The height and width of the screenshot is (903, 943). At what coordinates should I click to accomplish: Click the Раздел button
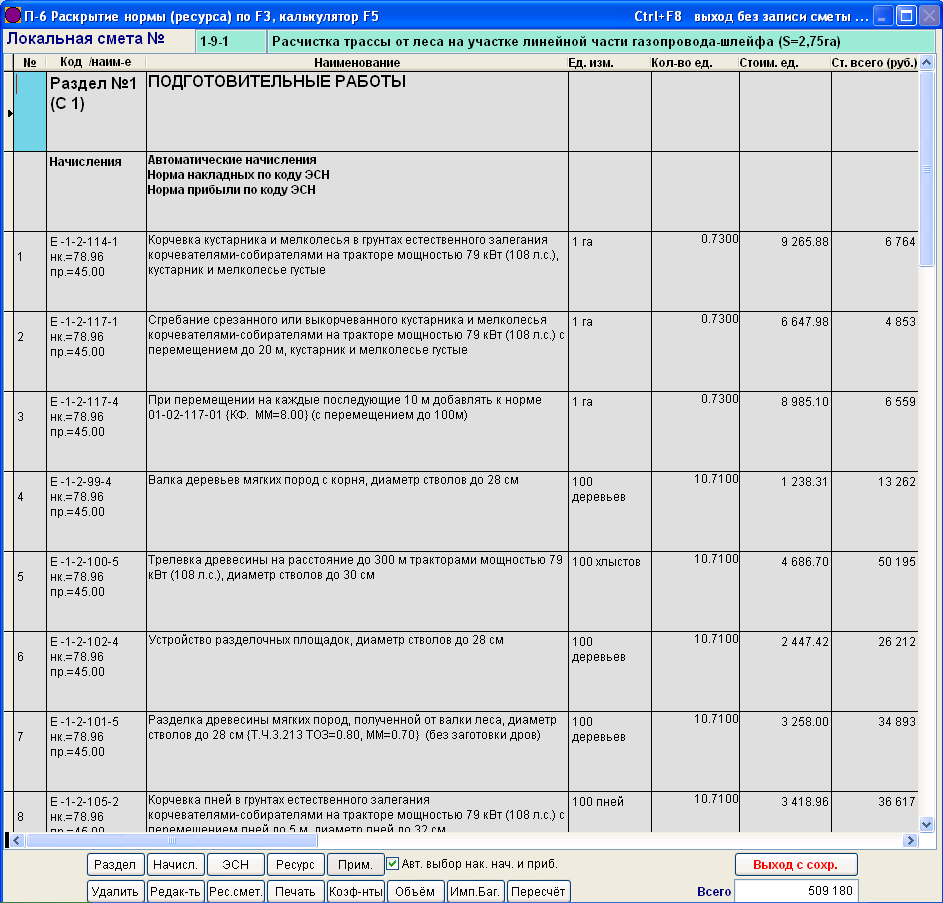coord(115,864)
